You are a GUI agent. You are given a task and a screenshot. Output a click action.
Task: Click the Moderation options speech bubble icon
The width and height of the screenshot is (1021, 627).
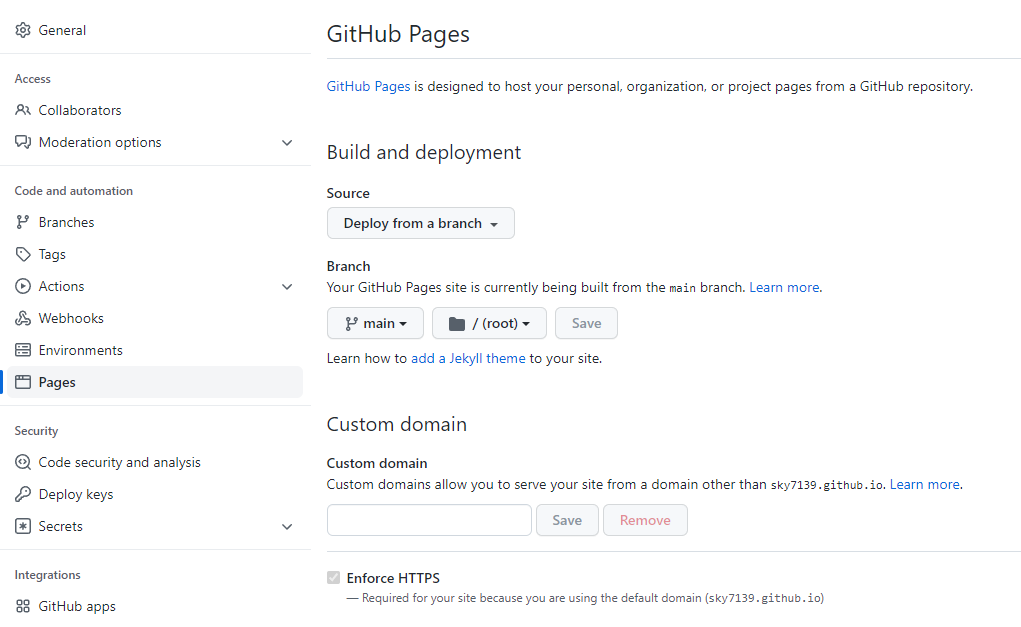pos(23,142)
